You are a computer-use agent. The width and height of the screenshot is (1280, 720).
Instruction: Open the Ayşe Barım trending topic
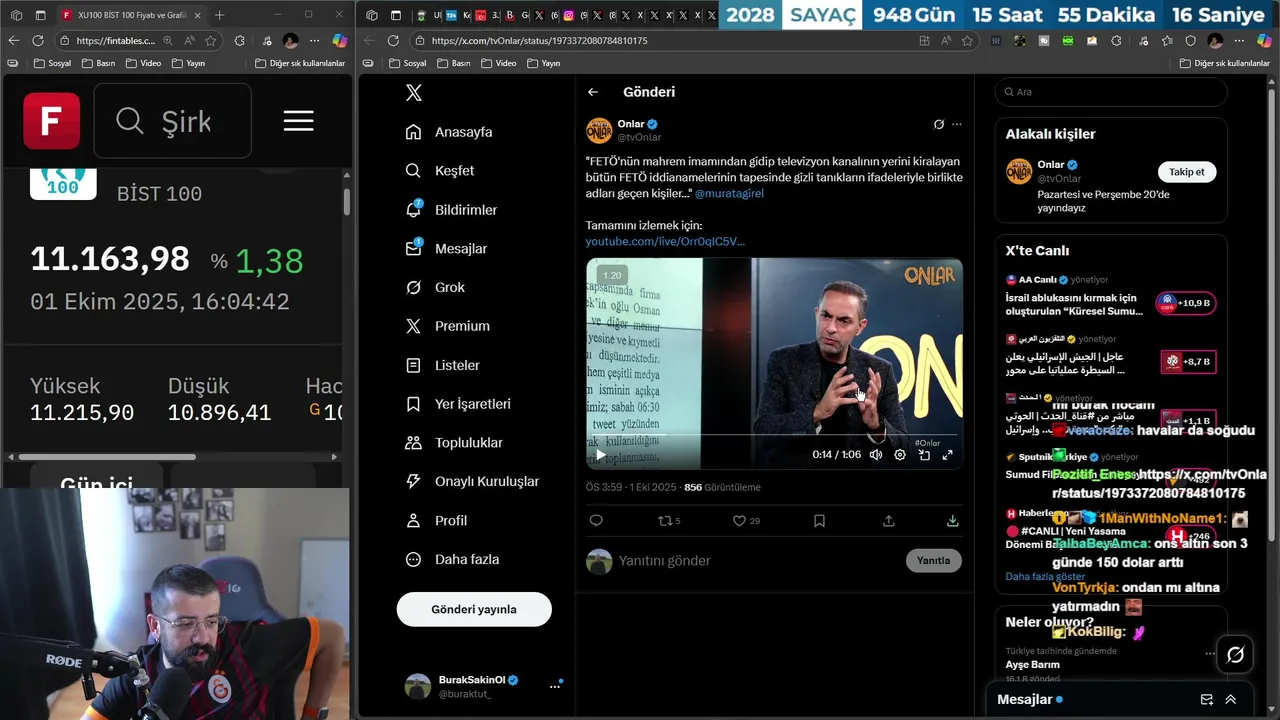coord(1110,665)
